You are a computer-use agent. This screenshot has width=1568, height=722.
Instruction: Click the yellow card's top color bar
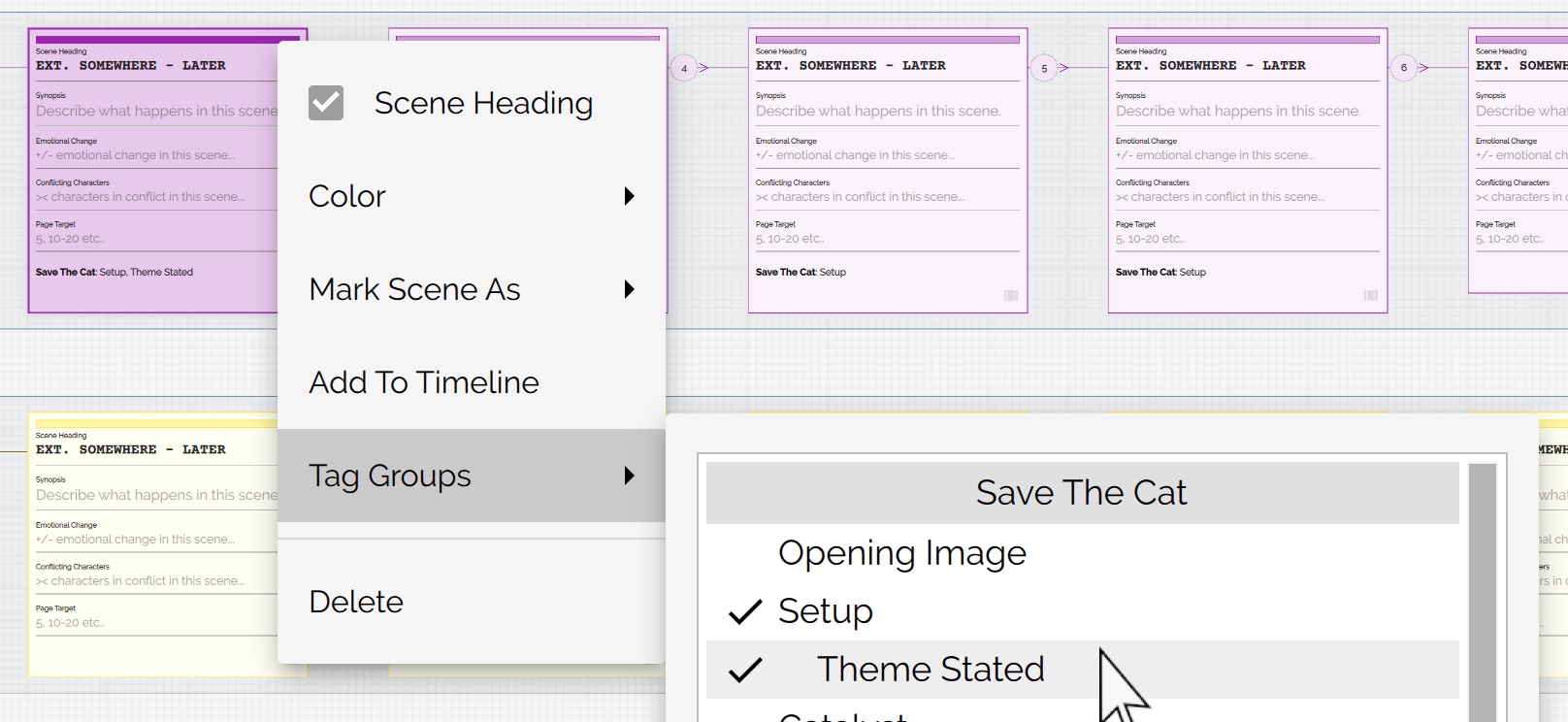(156, 424)
